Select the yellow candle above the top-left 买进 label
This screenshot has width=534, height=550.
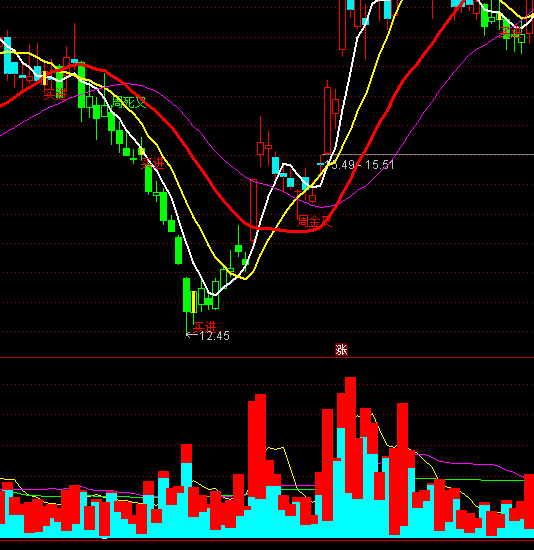click(45, 78)
